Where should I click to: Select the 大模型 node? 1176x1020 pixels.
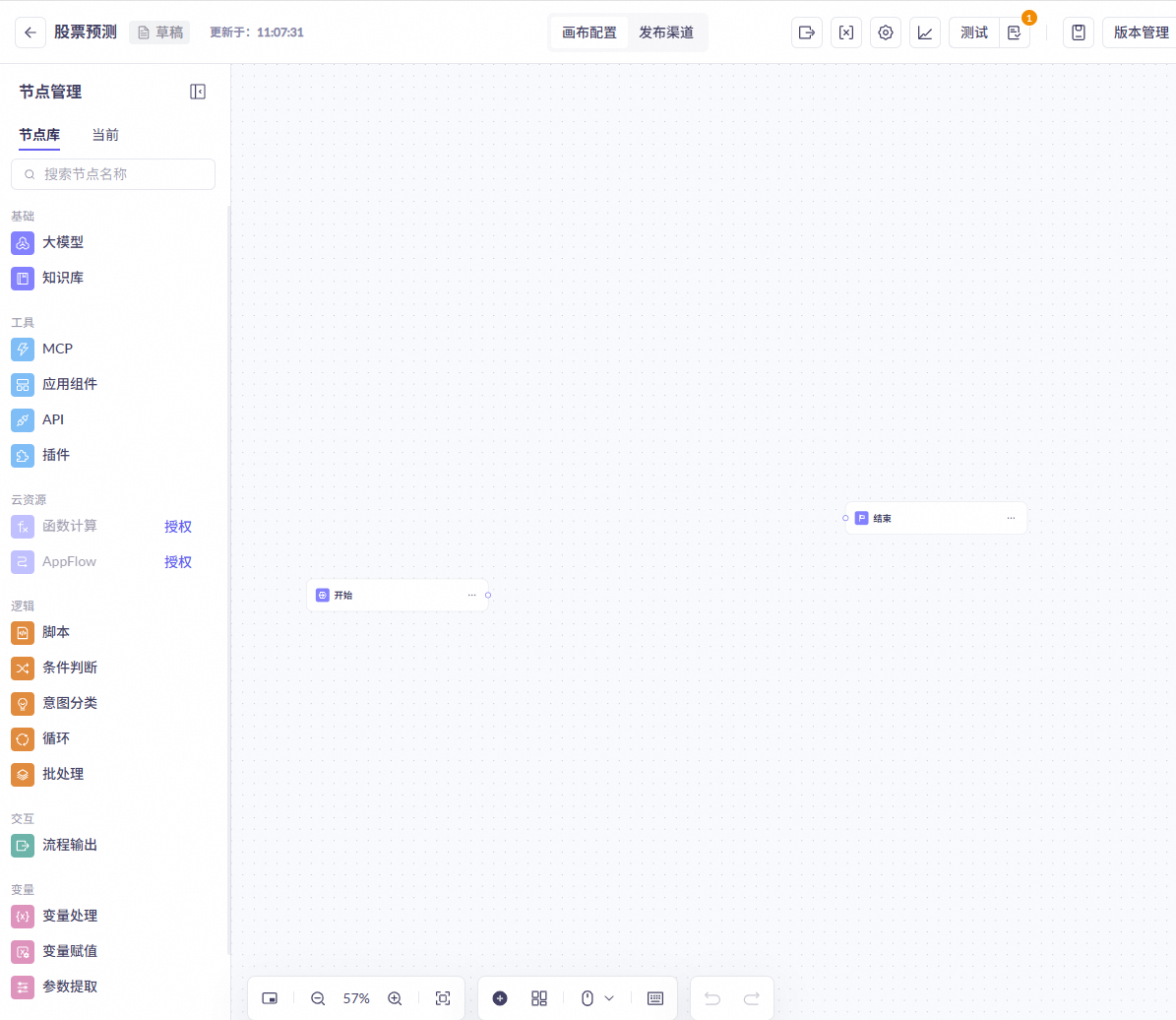click(x=47, y=242)
